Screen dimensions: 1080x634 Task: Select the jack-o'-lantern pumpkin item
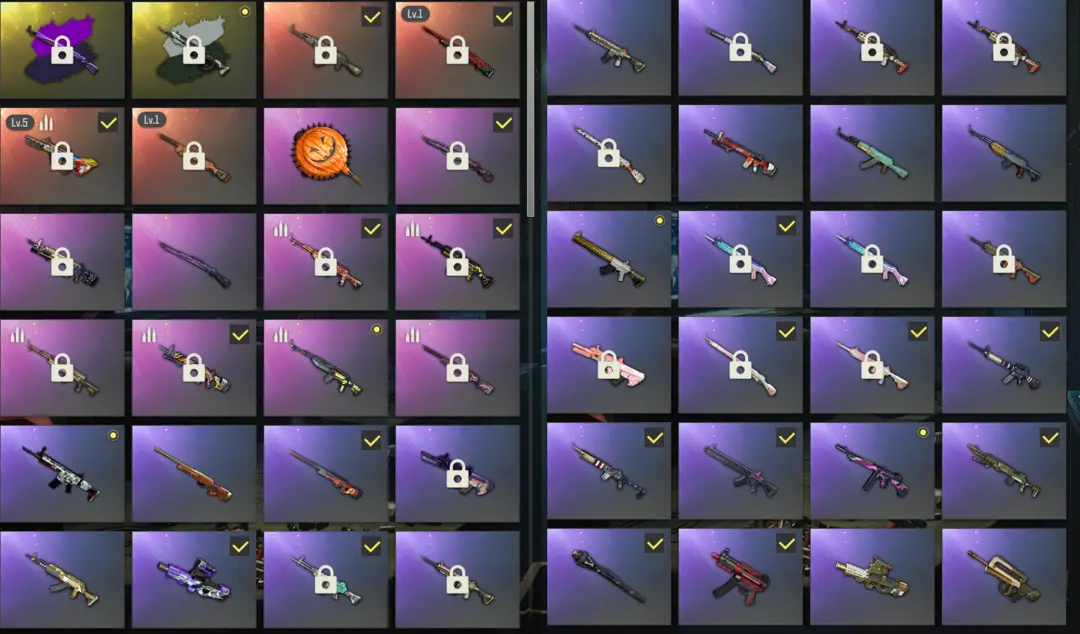(325, 156)
